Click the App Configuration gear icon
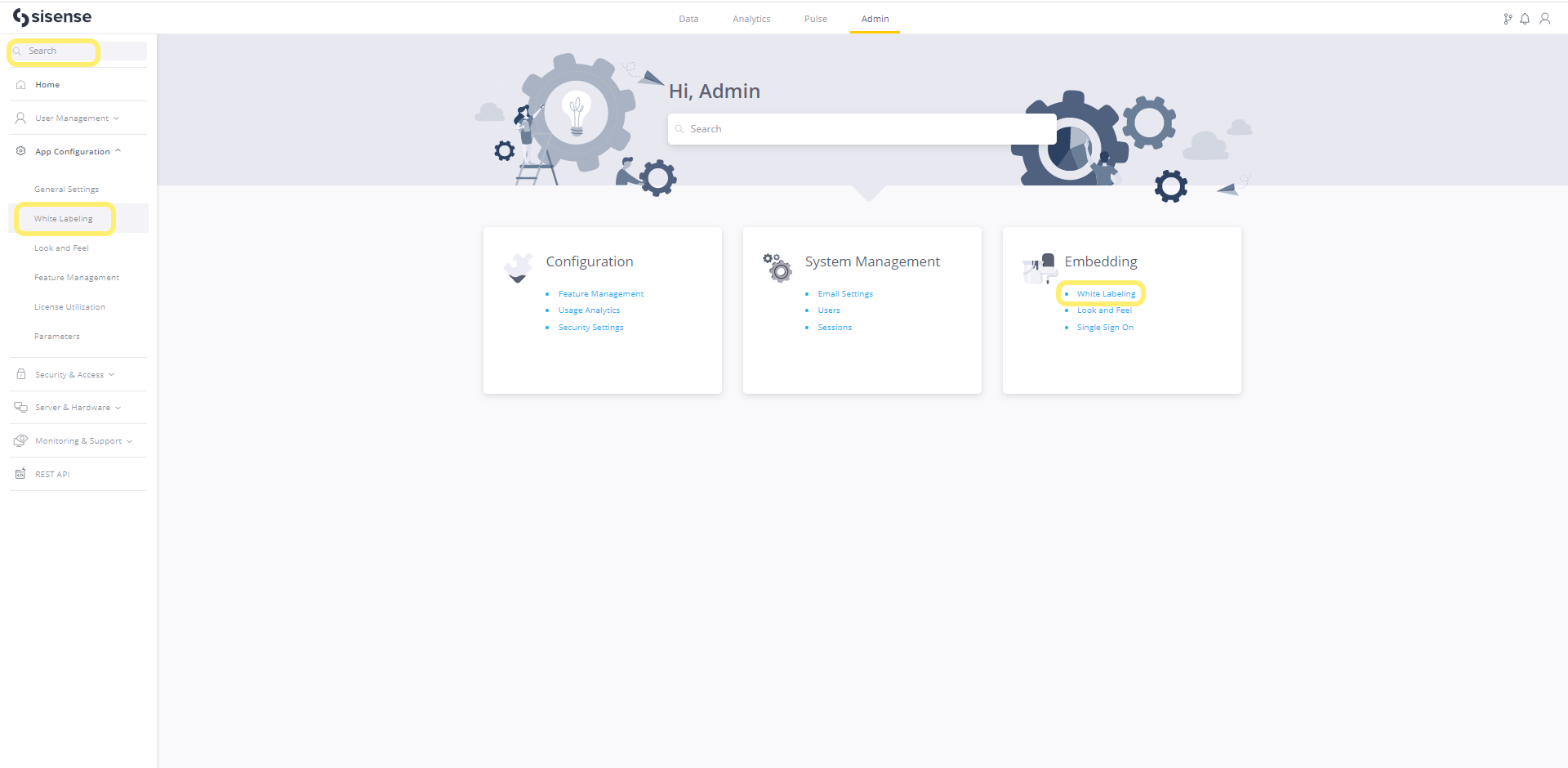Image resolution: width=1568 pixels, height=768 pixels. (21, 151)
